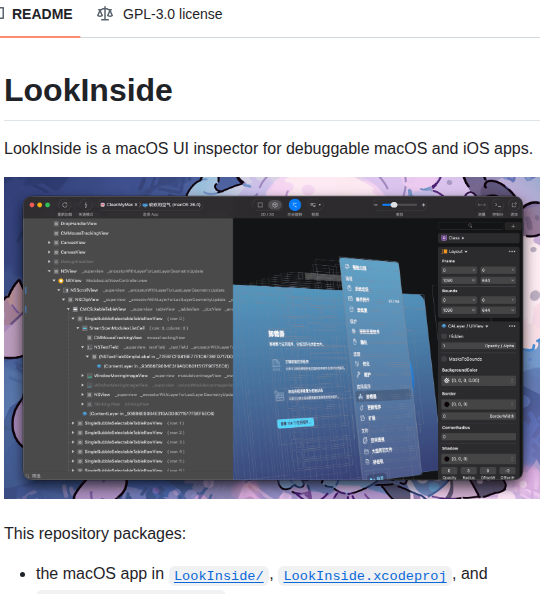Open the CALayer / UIView dropdown in the screenshot

pos(465,326)
